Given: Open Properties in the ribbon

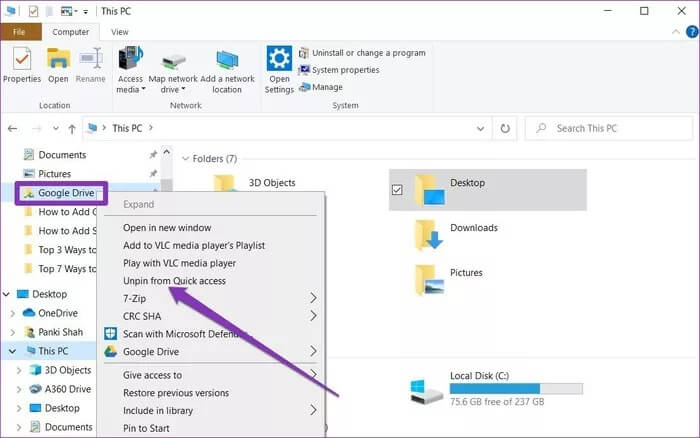Looking at the screenshot, I should tap(22, 65).
